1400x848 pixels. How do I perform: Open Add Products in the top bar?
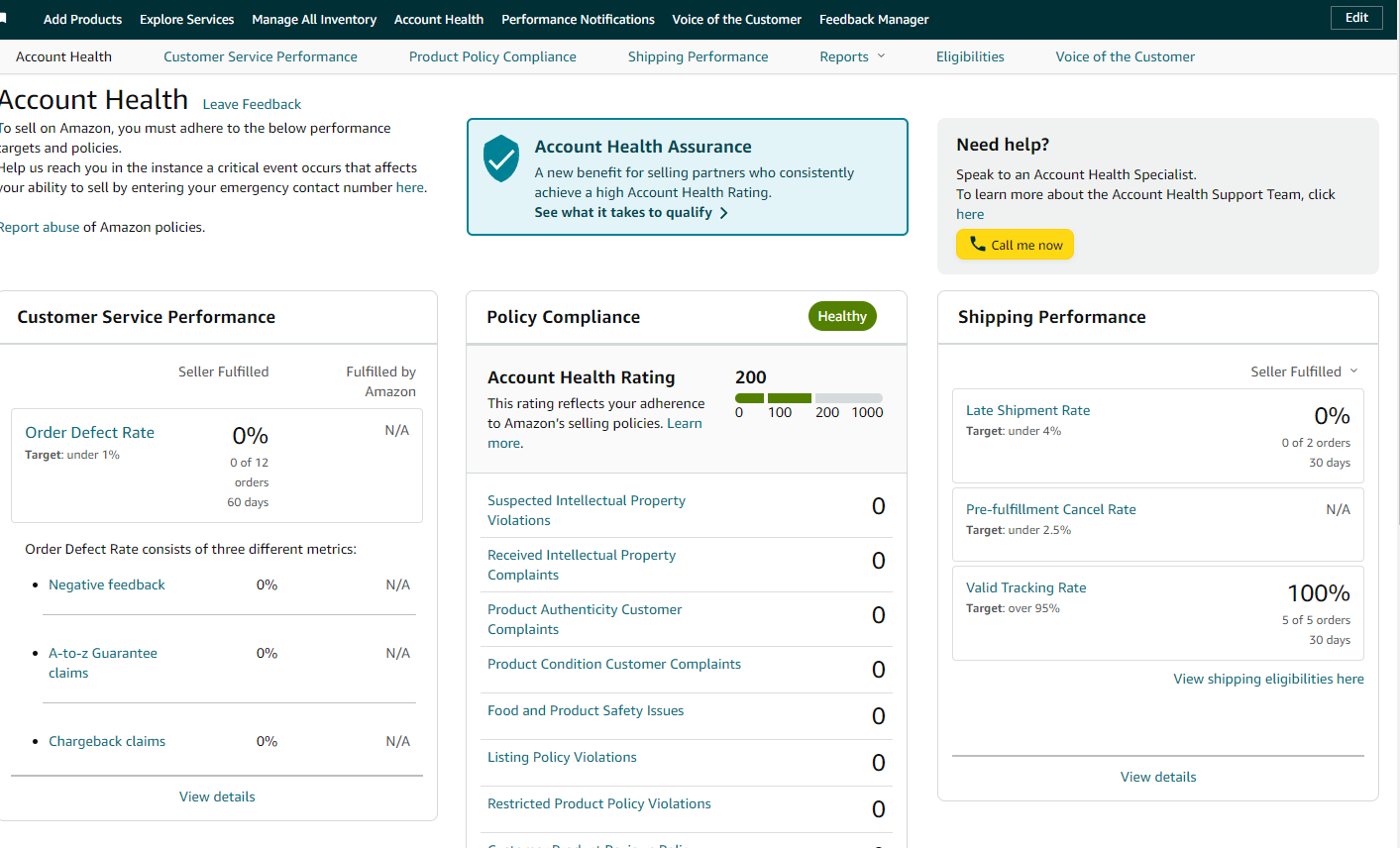click(83, 20)
